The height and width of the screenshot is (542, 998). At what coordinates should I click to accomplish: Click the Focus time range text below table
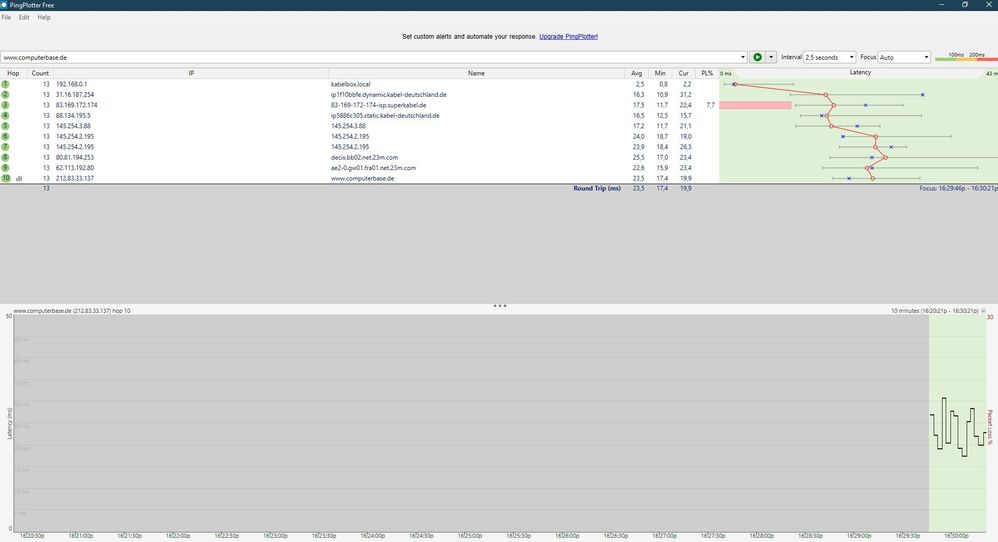(x=958, y=188)
